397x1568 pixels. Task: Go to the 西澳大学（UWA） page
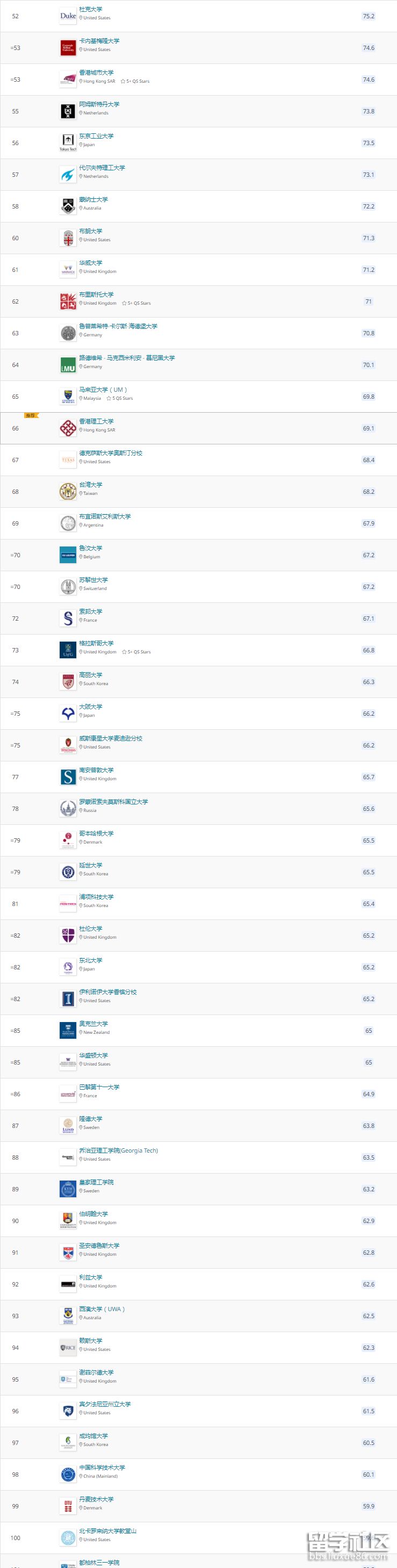coord(102,1310)
